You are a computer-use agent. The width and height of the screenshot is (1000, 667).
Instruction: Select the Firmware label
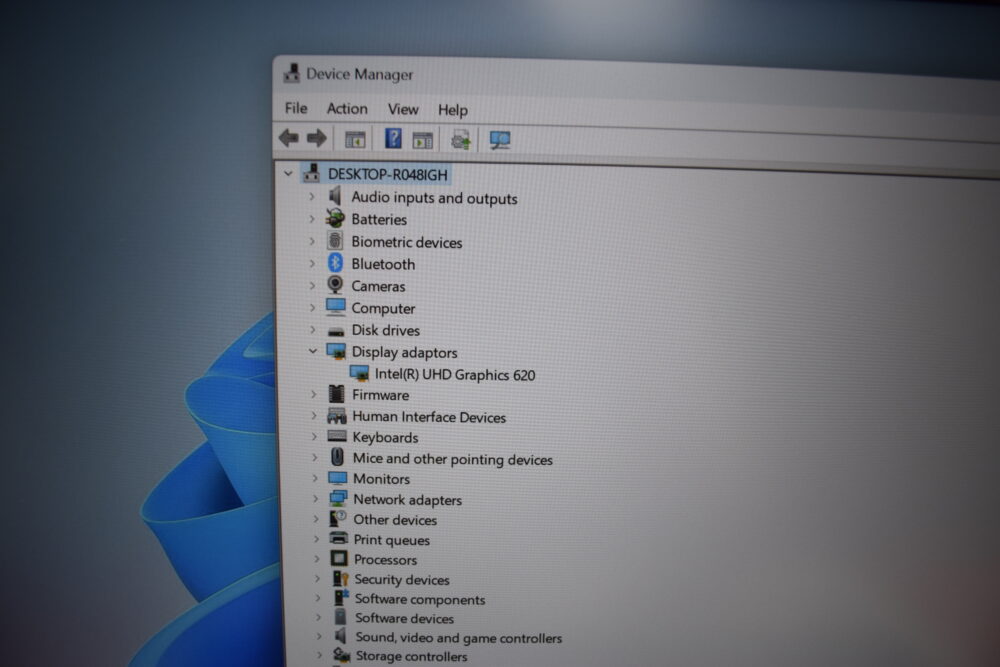tap(381, 395)
